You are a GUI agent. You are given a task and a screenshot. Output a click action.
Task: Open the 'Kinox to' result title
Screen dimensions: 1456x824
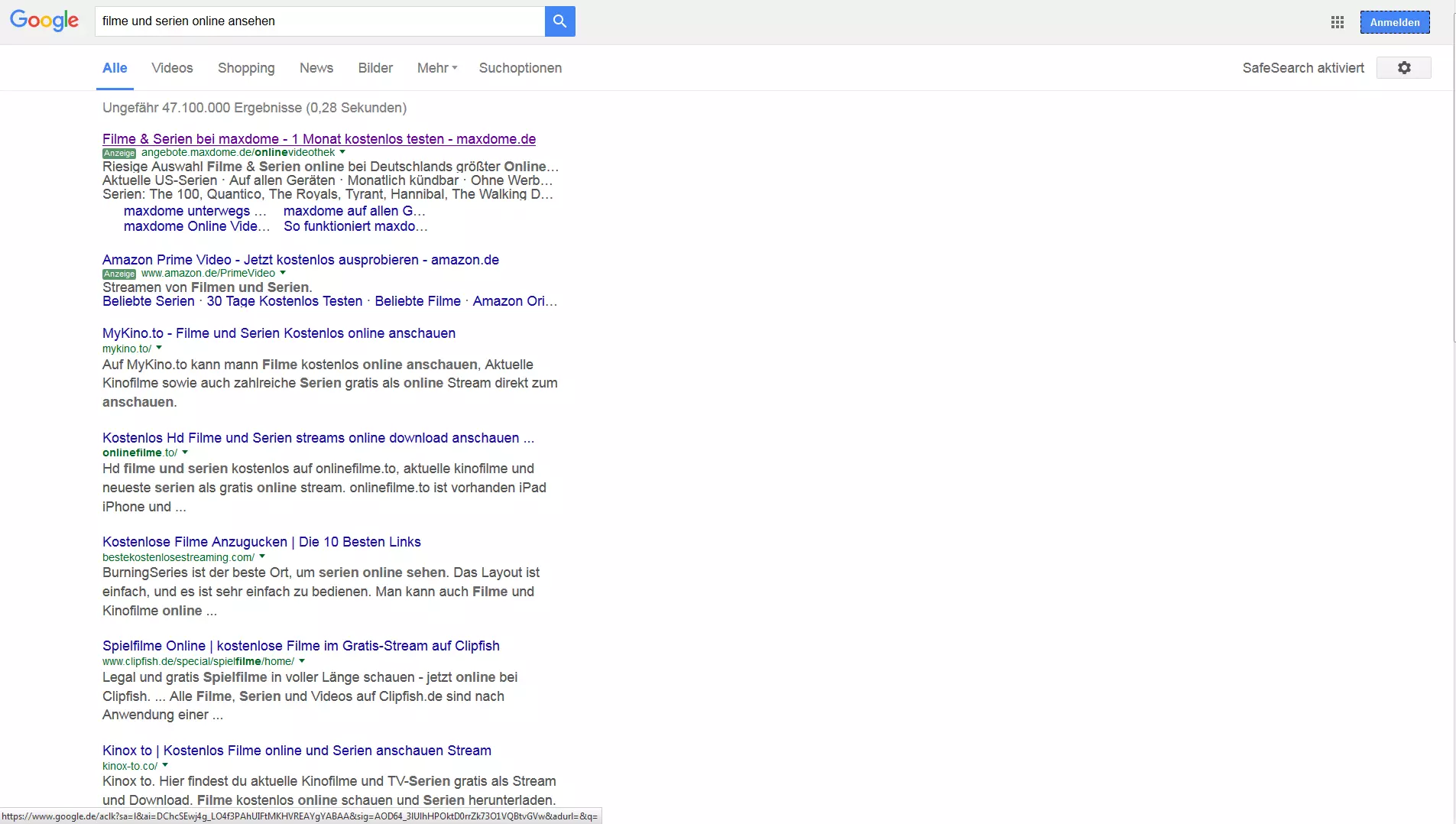pyautogui.click(x=297, y=751)
